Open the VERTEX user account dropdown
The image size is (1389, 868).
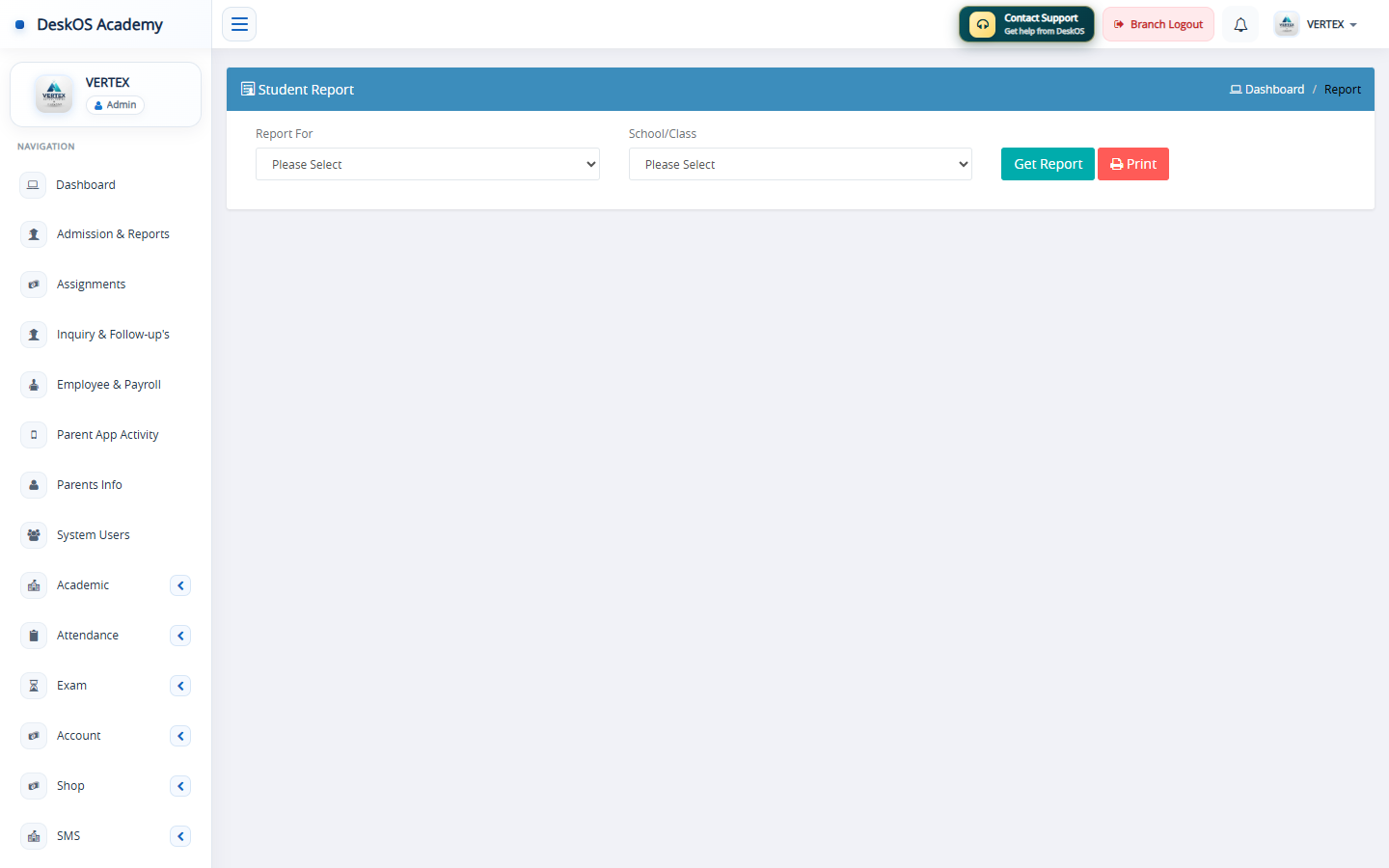pos(1316,24)
